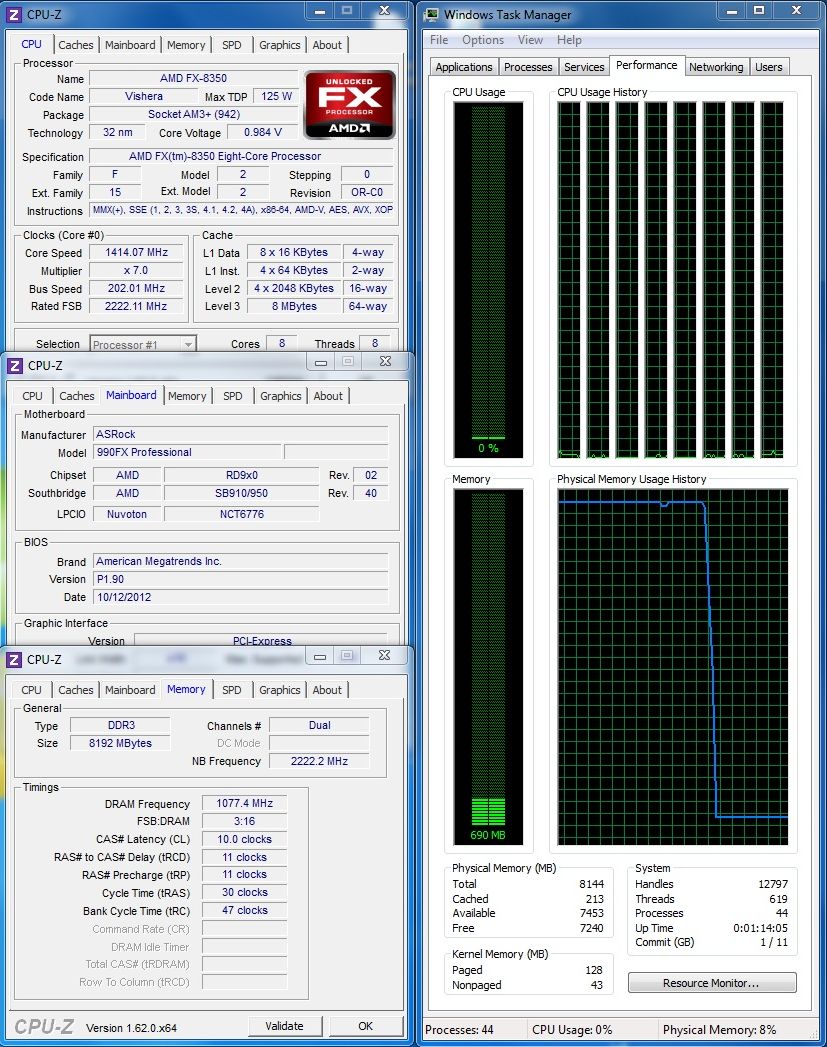This screenshot has width=827, height=1047.
Task: Click the DRAM Frequency value field
Action: click(244, 804)
